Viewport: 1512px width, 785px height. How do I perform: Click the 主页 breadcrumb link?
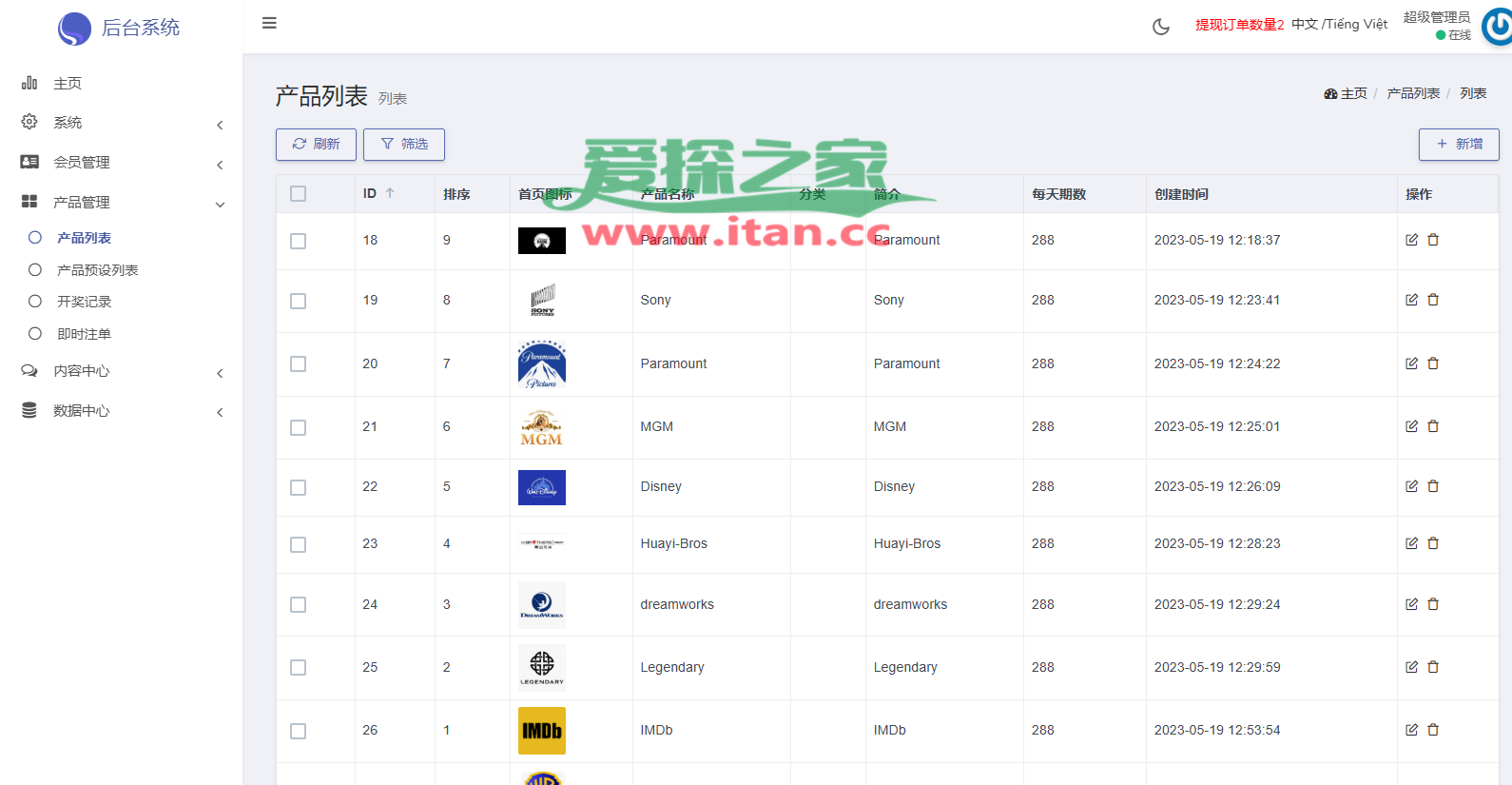(x=1346, y=93)
